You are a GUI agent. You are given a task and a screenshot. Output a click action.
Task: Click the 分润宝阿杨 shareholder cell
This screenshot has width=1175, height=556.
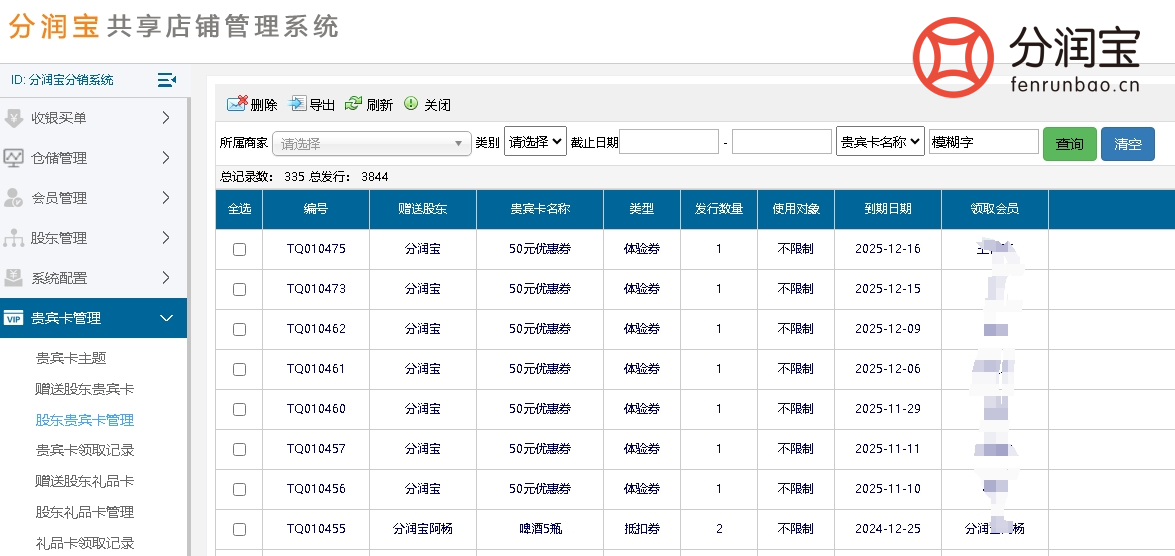click(x=423, y=529)
